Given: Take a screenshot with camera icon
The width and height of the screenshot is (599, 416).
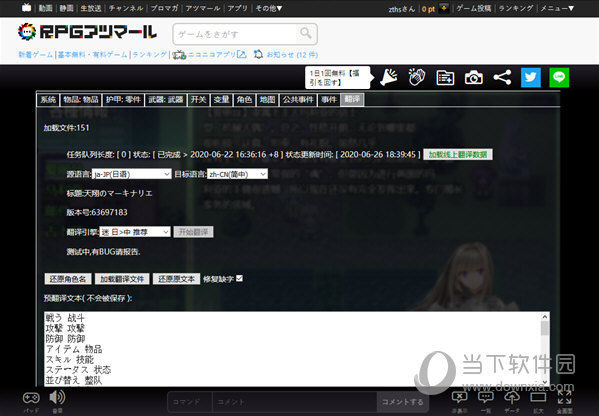Looking at the screenshot, I should click(x=474, y=78).
